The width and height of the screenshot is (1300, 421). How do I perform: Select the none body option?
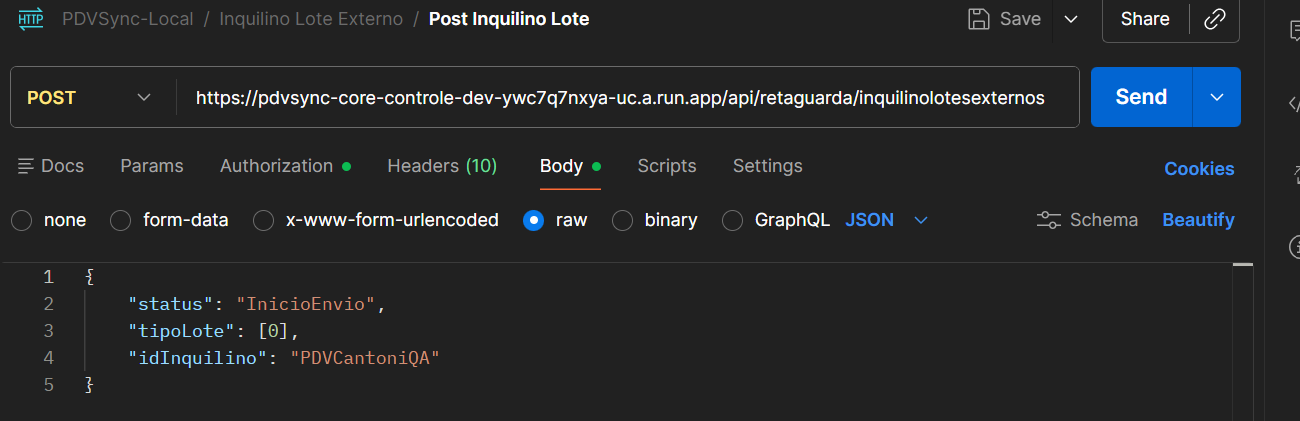pos(22,220)
